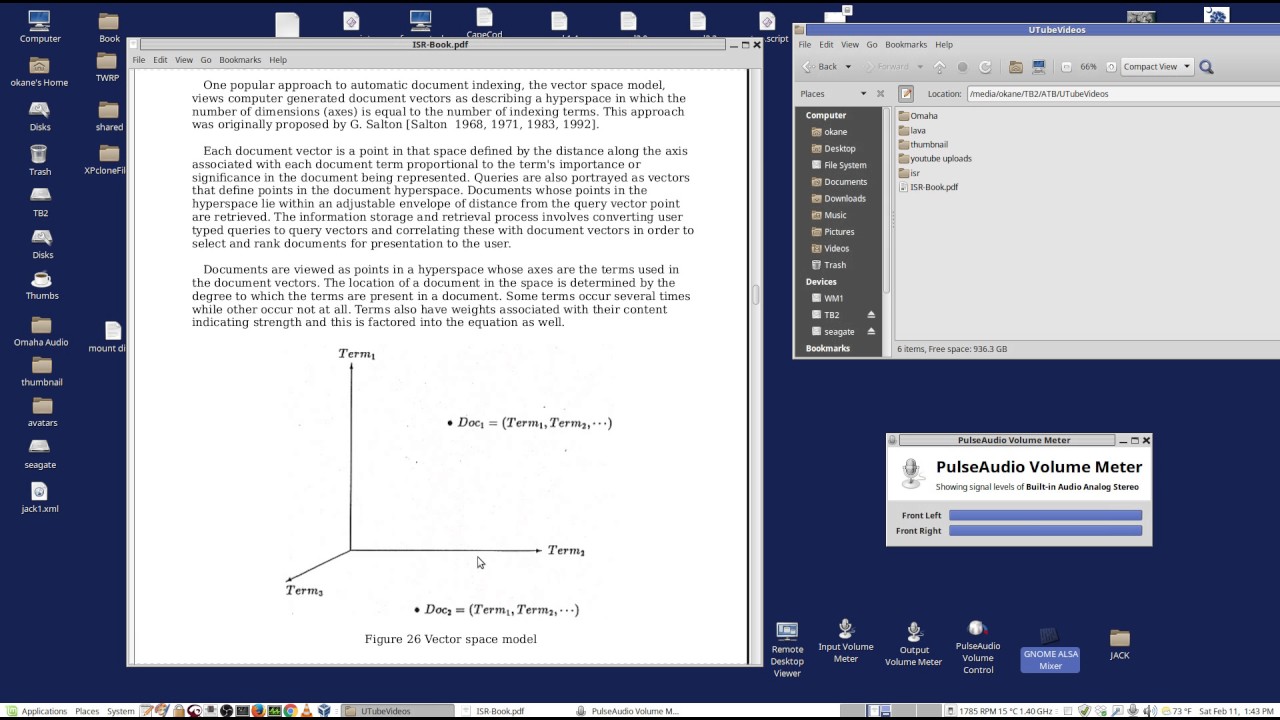
Task: Switch to ISR-Book.pdf taskbar button
Action: [515, 711]
